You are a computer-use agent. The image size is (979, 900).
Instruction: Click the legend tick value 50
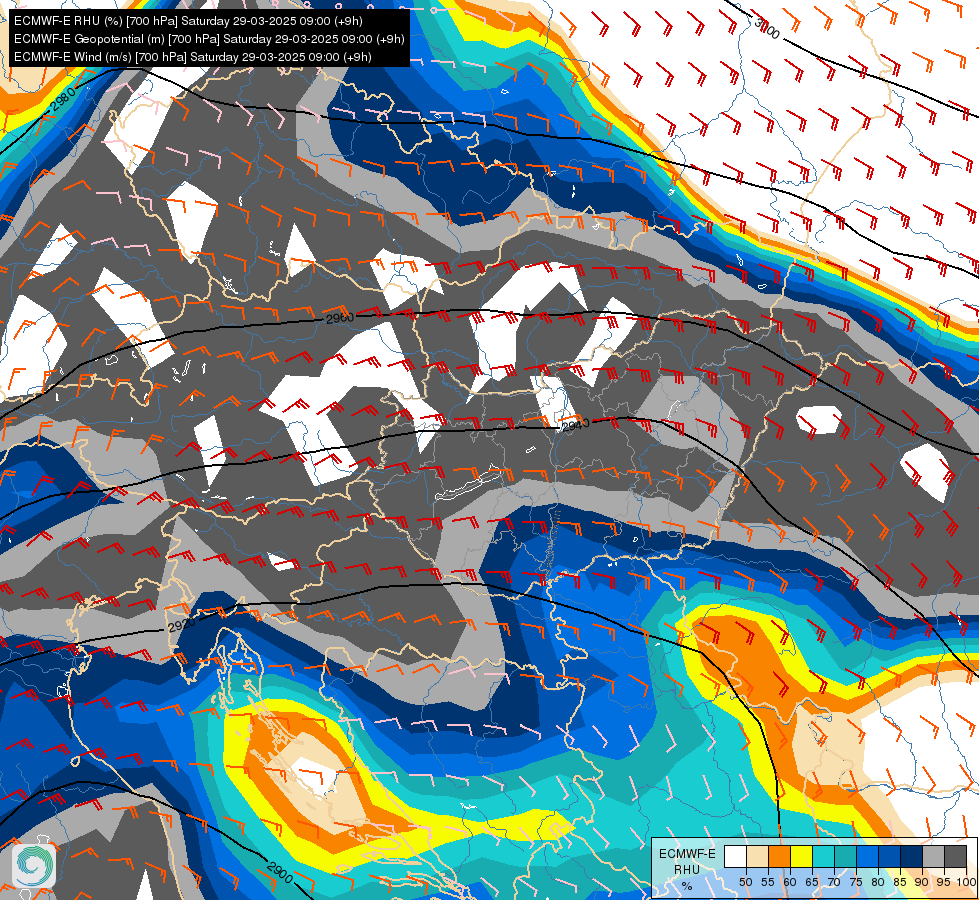[x=745, y=882]
